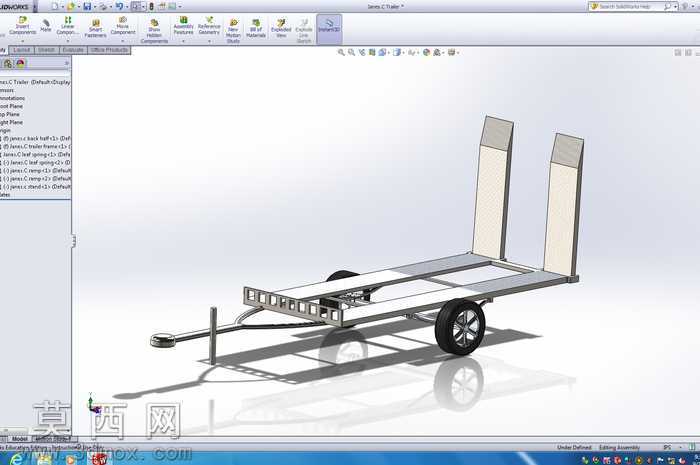The image size is (700, 465).
Task: Open View Orientation icon in view toolbar
Action: coord(382,53)
